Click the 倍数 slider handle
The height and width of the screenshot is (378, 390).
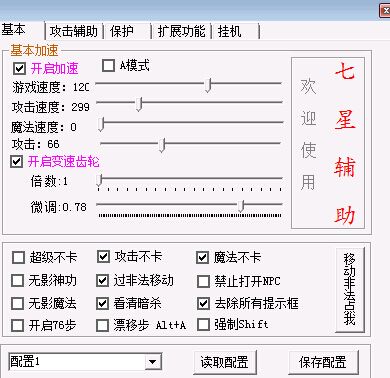[x=99, y=180]
